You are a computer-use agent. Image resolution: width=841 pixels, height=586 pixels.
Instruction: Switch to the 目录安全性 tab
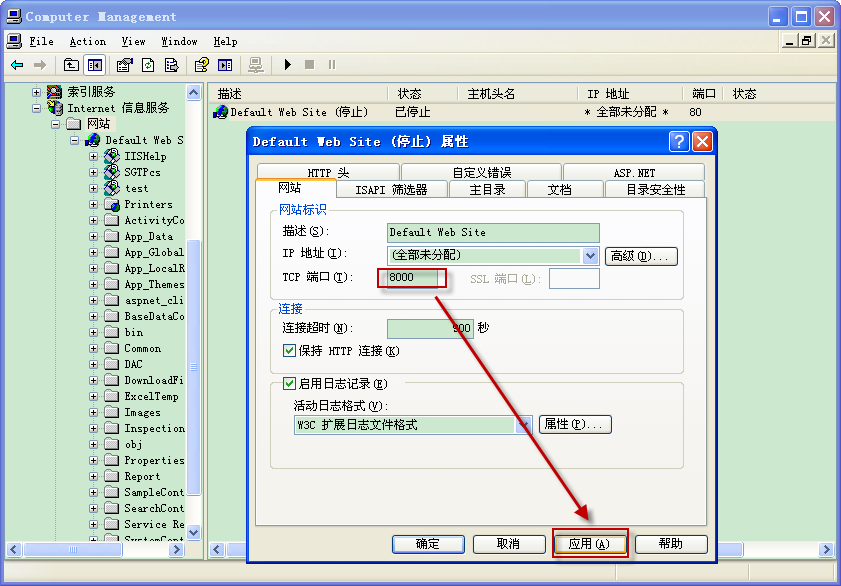coord(655,190)
